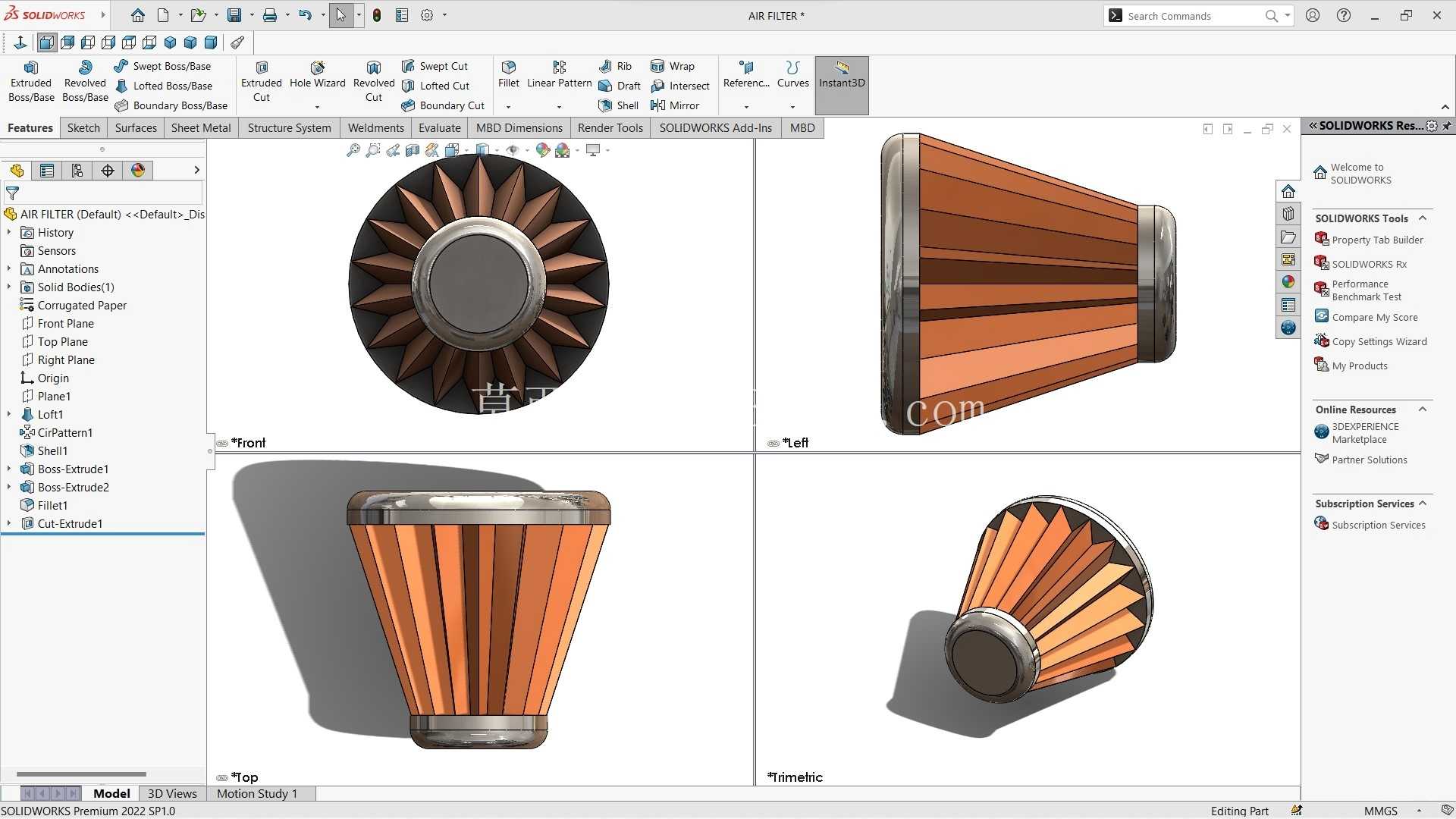The image size is (1456, 819).
Task: Open the DisplayManager appearance tab
Action: pos(138,171)
